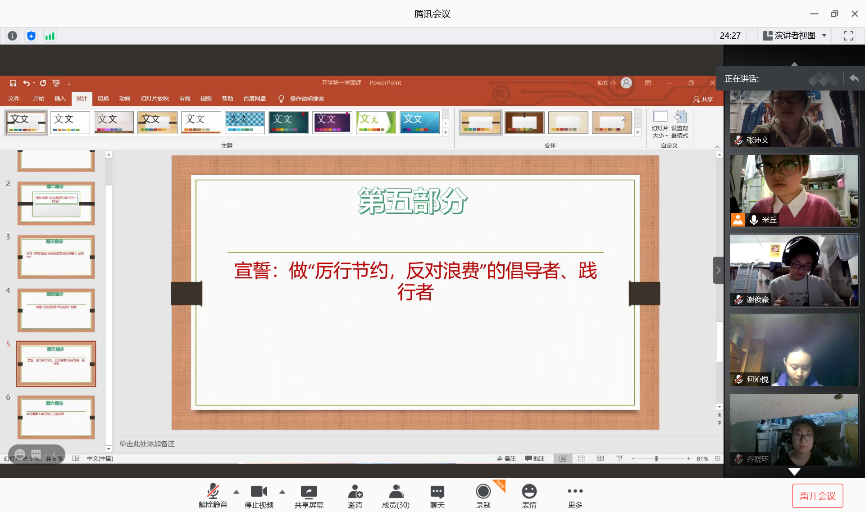Expand themes gallery with More arrow
The image size is (865, 512).
click(x=446, y=132)
